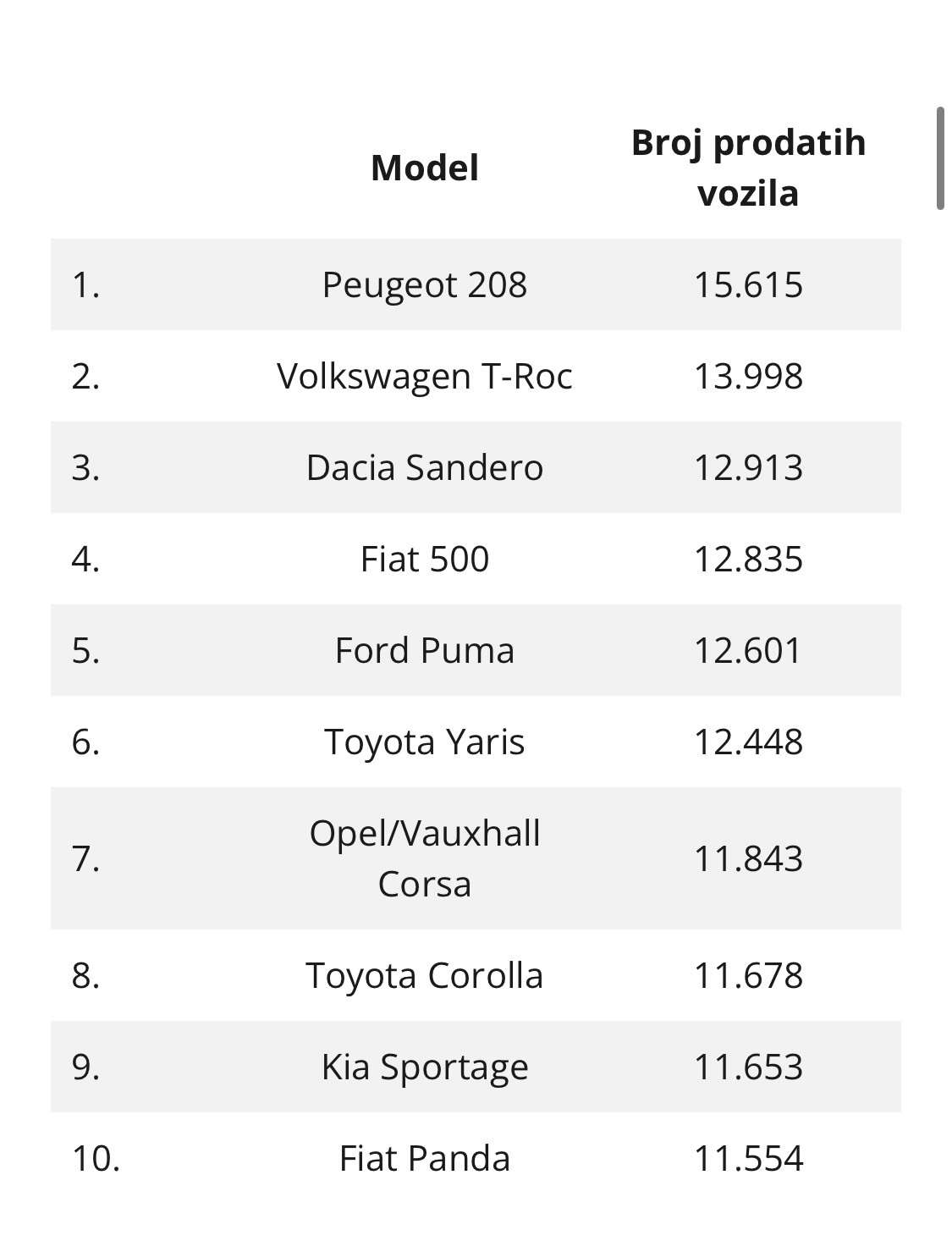The image size is (952, 1252).
Task: Click the sales figure 11.554
Action: click(x=748, y=1158)
